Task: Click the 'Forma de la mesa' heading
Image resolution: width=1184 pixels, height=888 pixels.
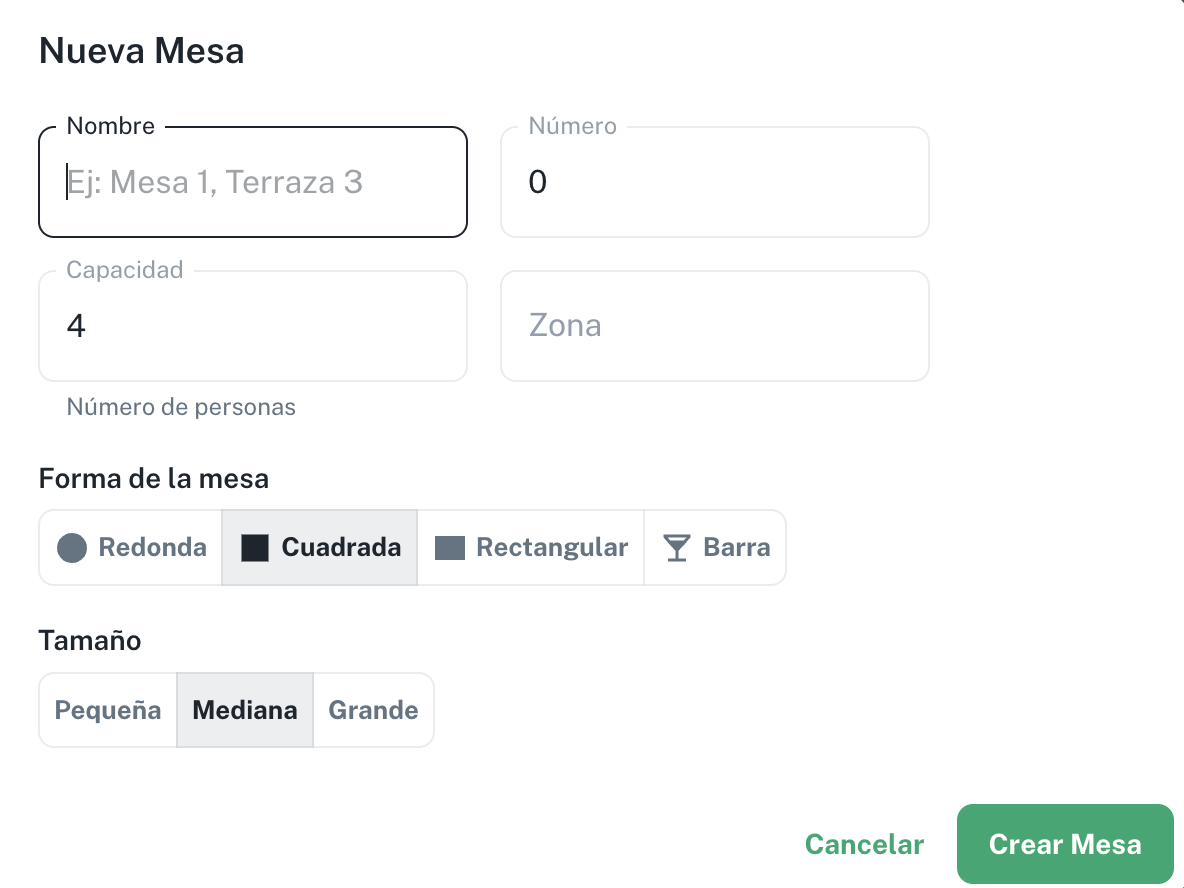Action: click(x=154, y=479)
